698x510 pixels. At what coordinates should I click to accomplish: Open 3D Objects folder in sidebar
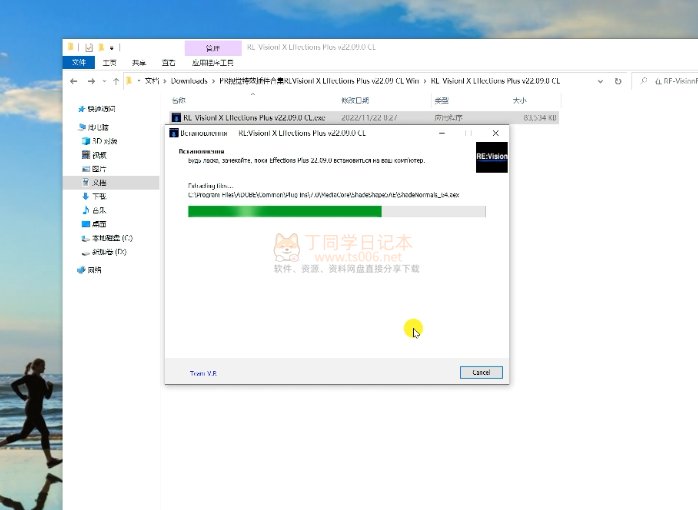100,141
